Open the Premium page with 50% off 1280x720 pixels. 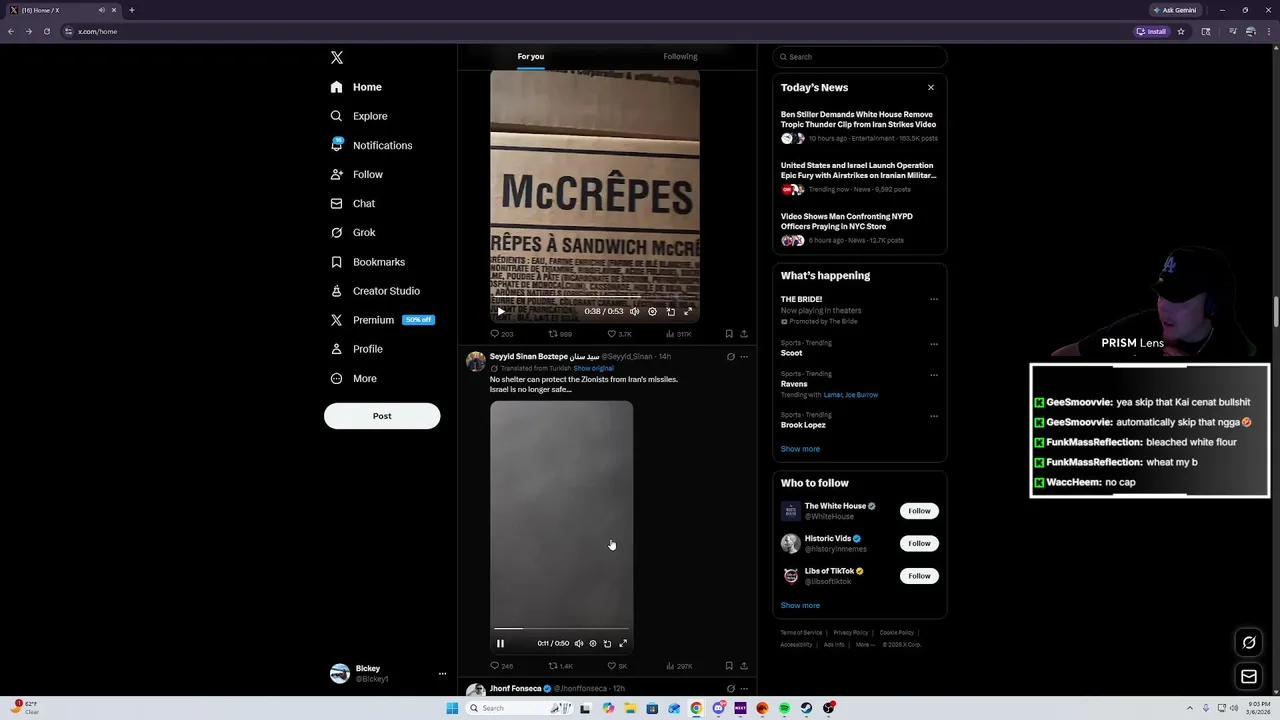pyautogui.click(x=381, y=320)
